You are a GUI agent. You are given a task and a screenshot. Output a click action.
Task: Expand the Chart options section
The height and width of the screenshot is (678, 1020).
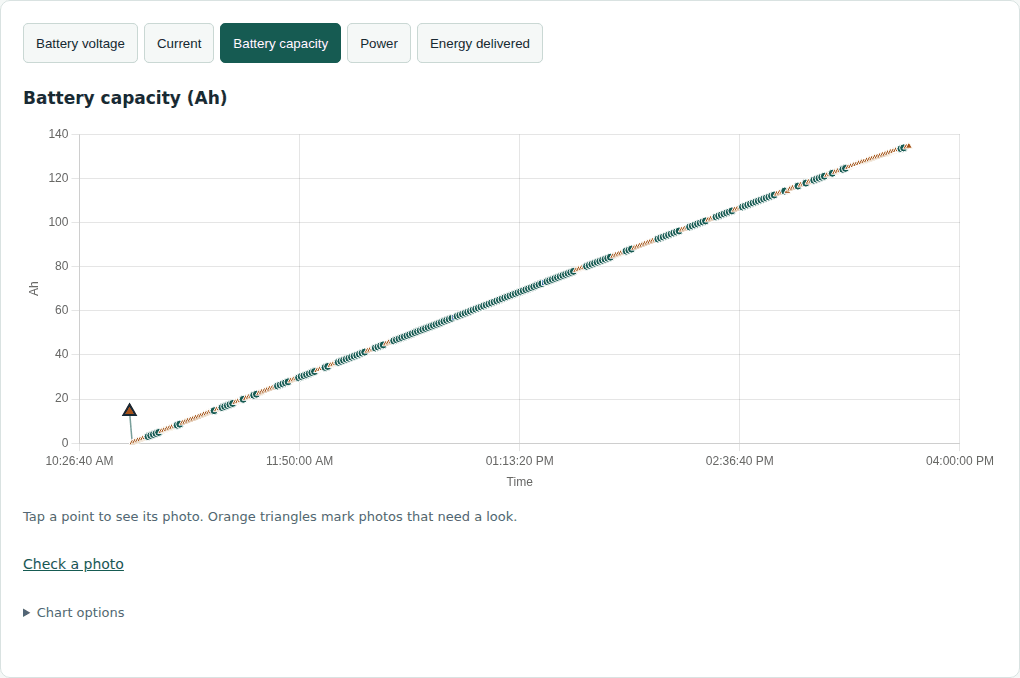[74, 612]
